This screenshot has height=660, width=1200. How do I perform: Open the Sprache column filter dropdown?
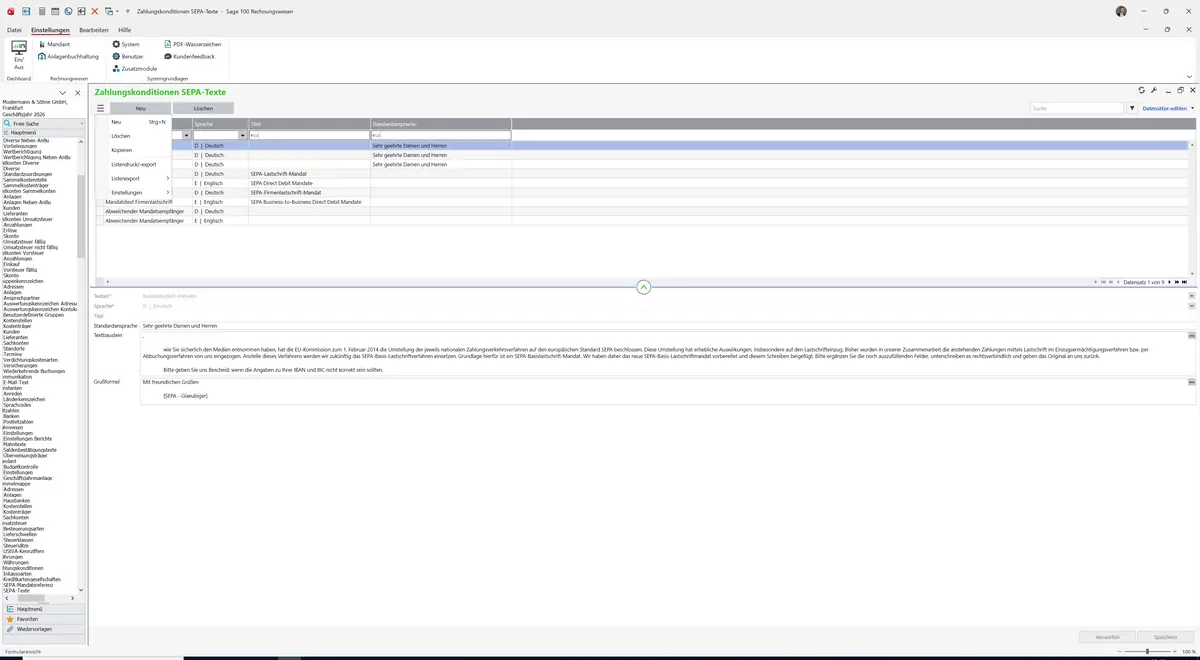pyautogui.click(x=243, y=135)
